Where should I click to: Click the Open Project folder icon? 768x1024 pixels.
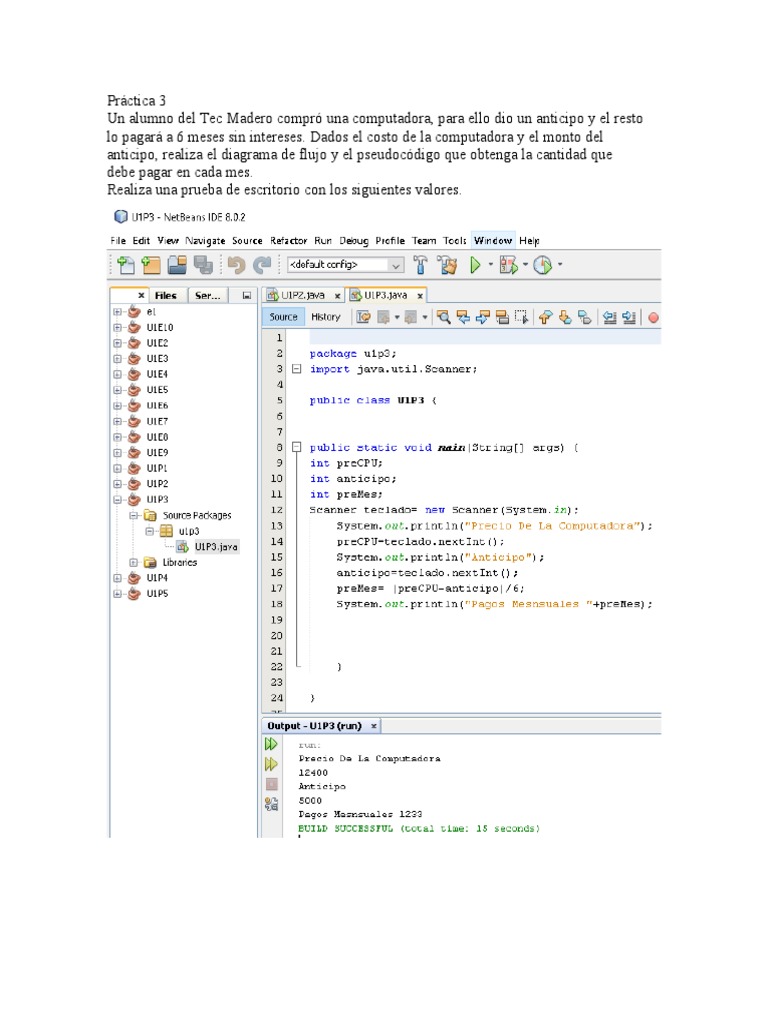[x=177, y=265]
